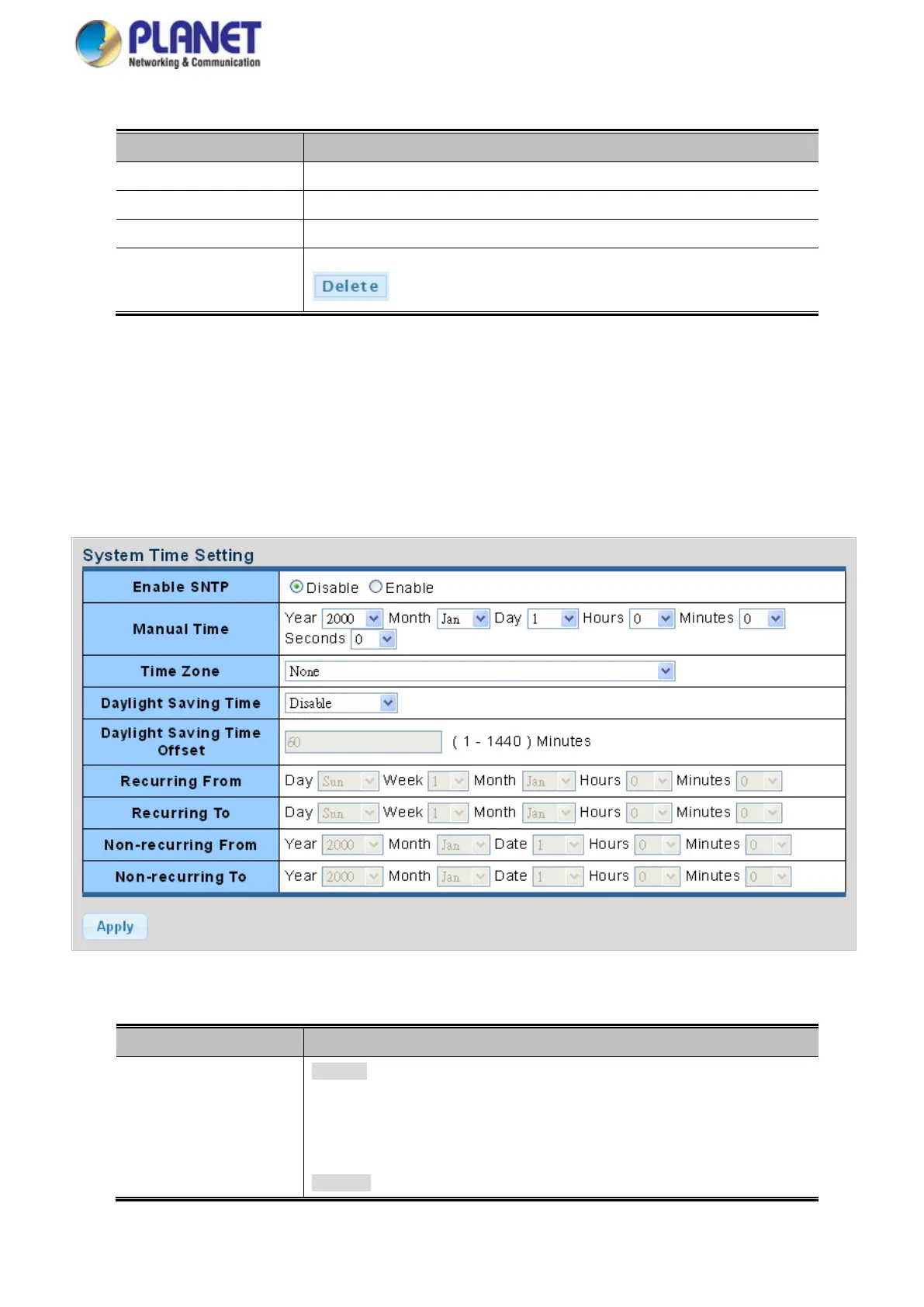Open the Manual Time Hours dropdown
This screenshot has height=1307, width=924.
pos(652,619)
